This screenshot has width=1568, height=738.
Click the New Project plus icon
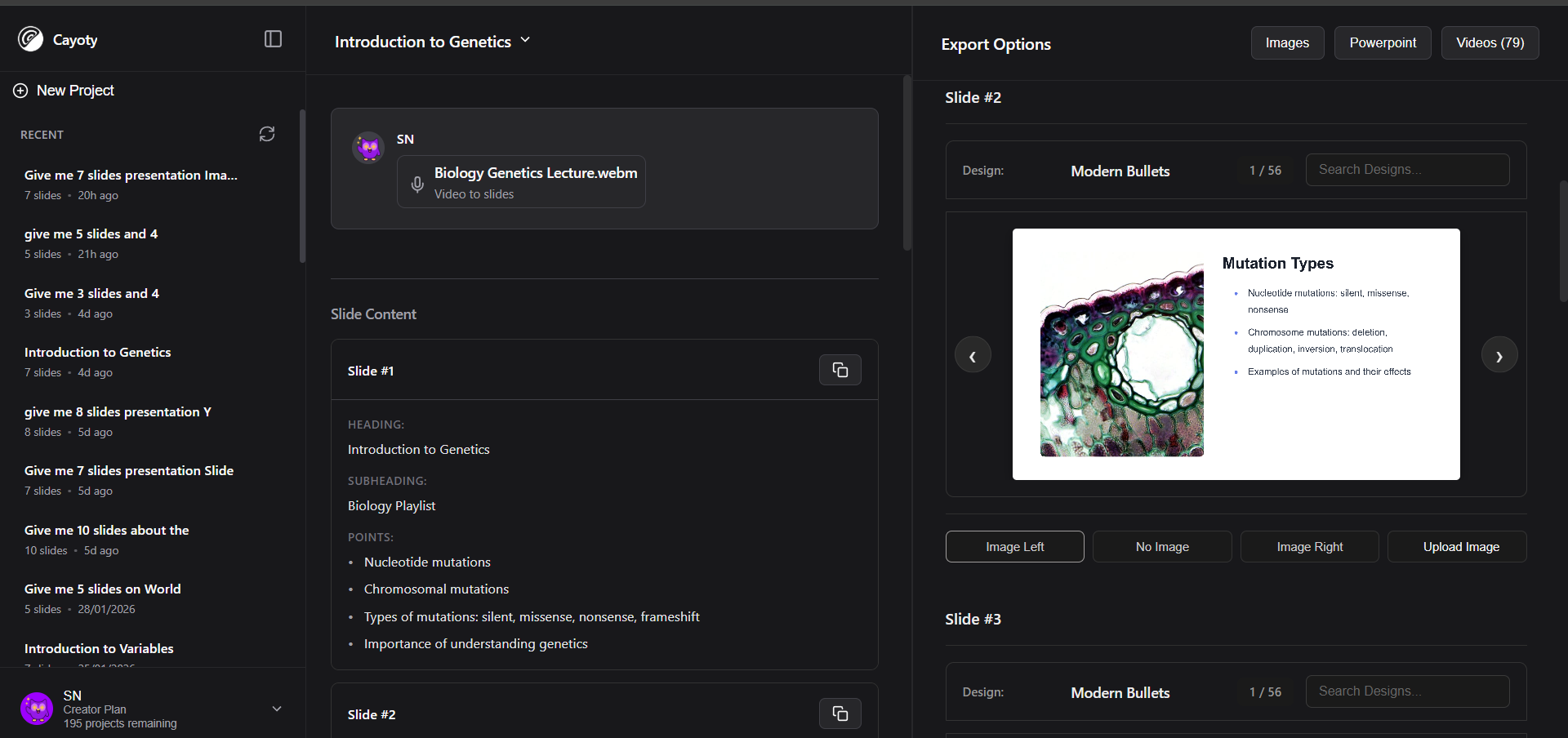click(x=20, y=91)
